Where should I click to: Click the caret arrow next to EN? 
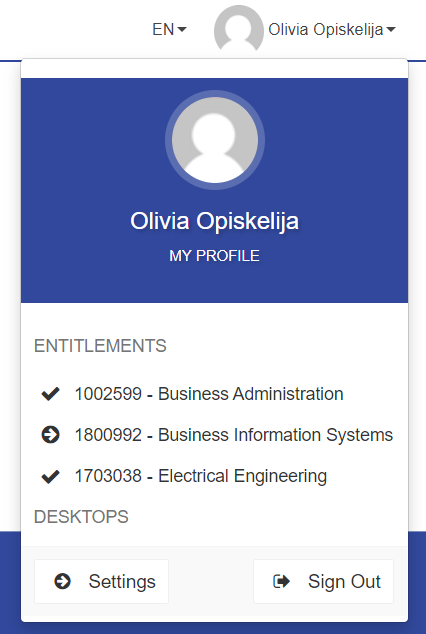pos(182,30)
